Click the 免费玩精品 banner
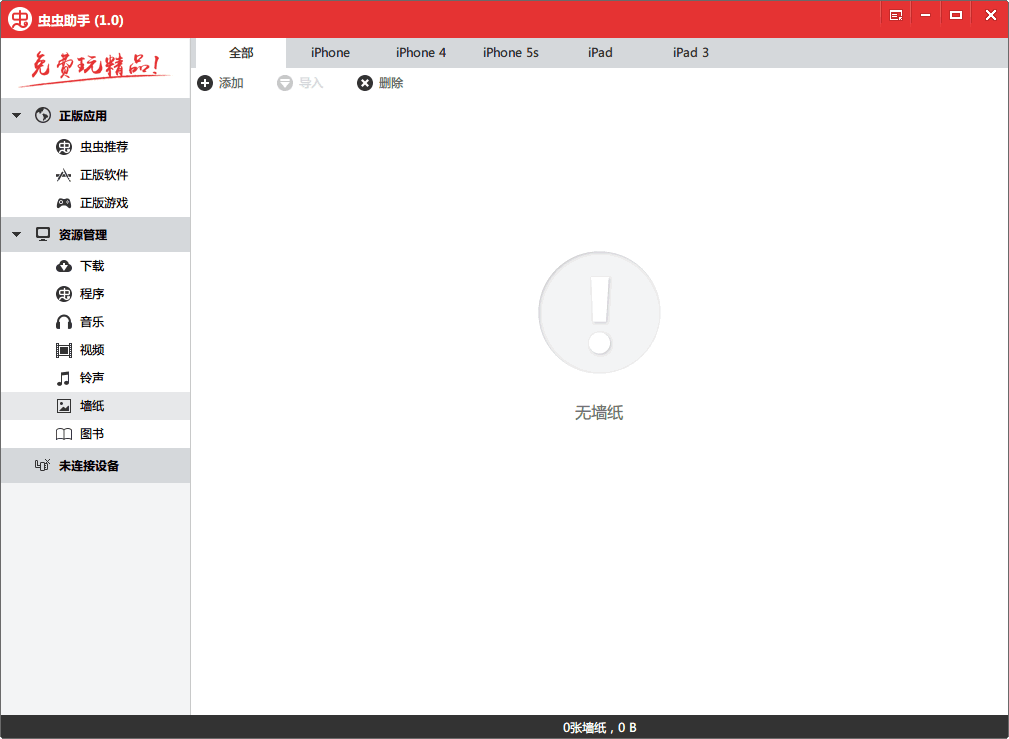 [95, 67]
